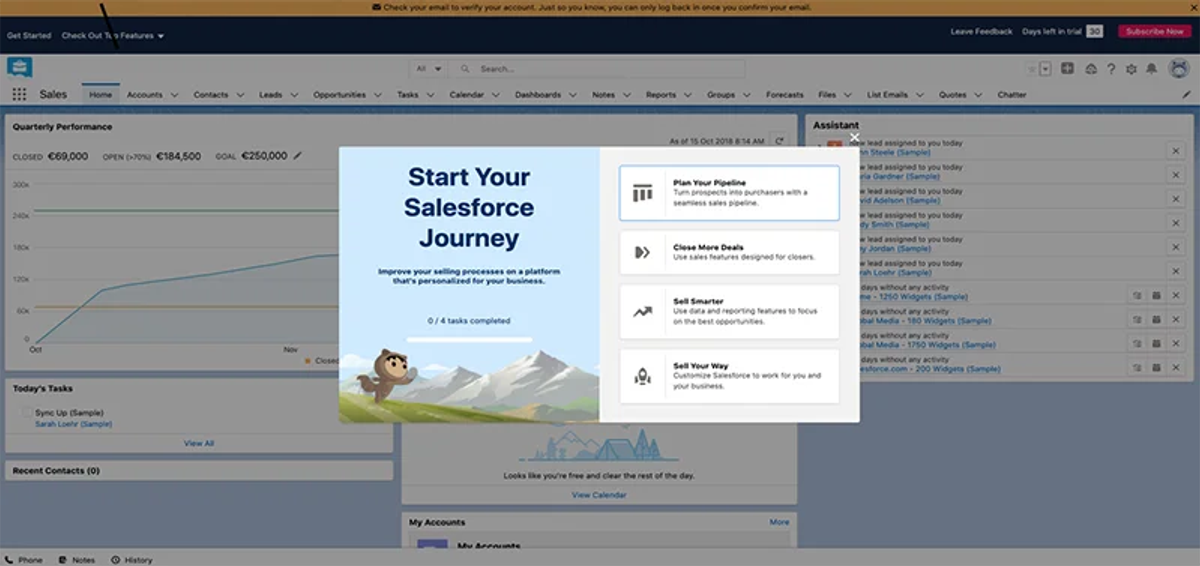Click the Leave Feedback link
This screenshot has width=1200, height=566.
[x=981, y=32]
